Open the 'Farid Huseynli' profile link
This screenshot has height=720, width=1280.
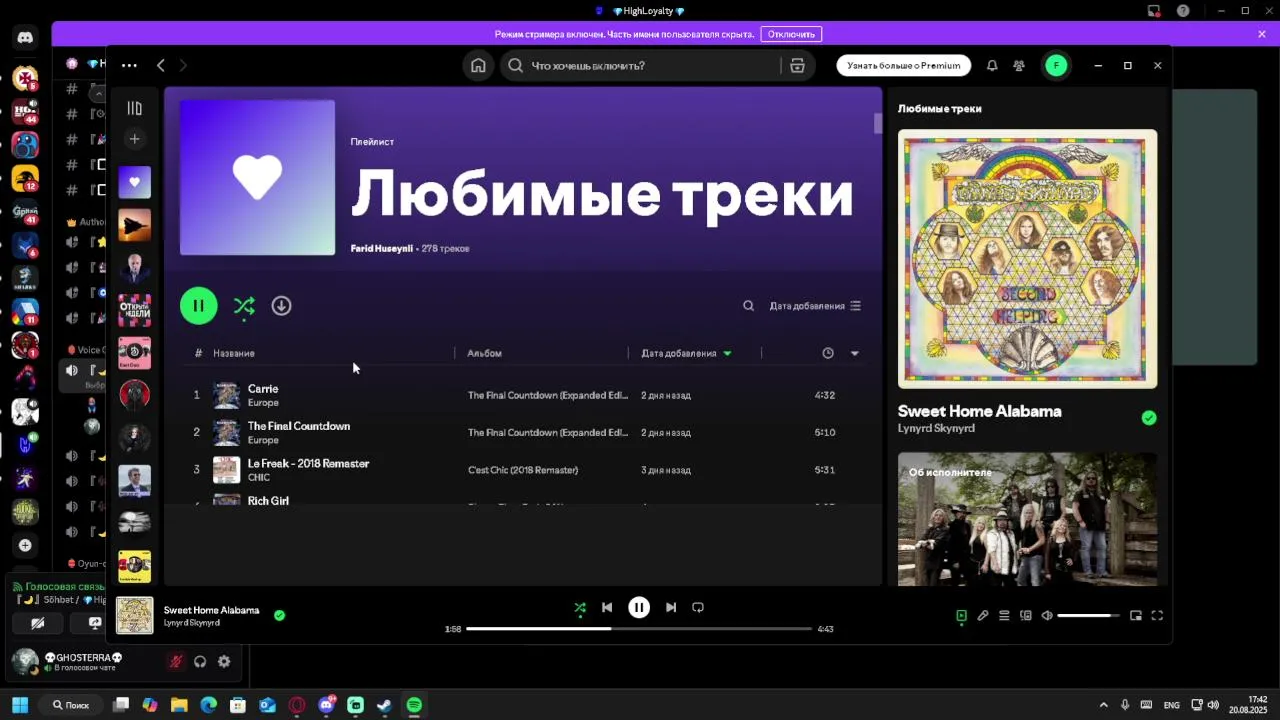tap(381, 248)
